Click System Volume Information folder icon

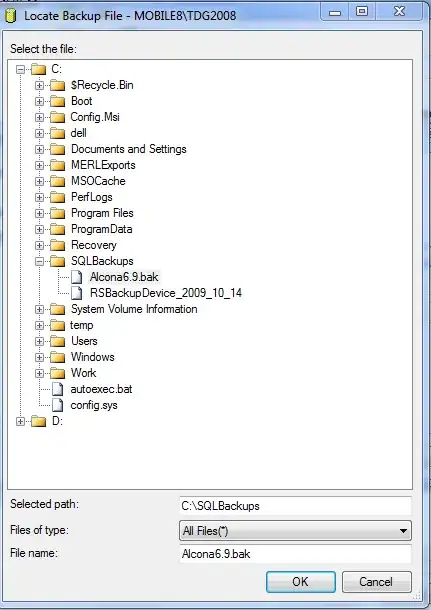coord(58,309)
